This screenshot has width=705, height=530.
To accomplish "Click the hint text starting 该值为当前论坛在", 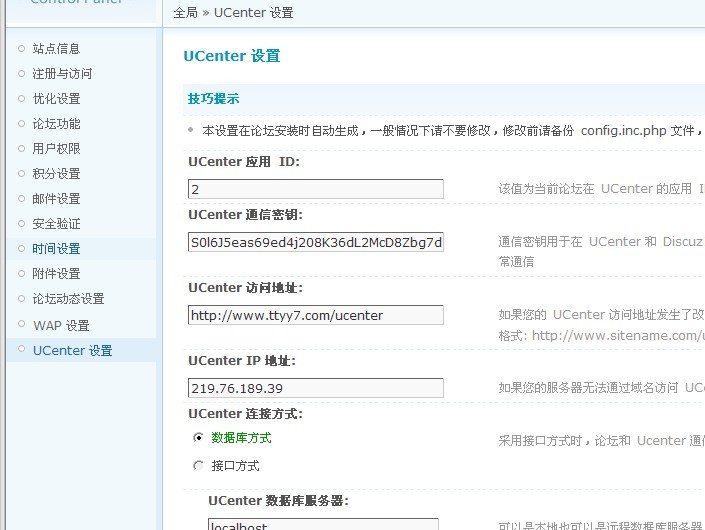I will pos(601,189).
